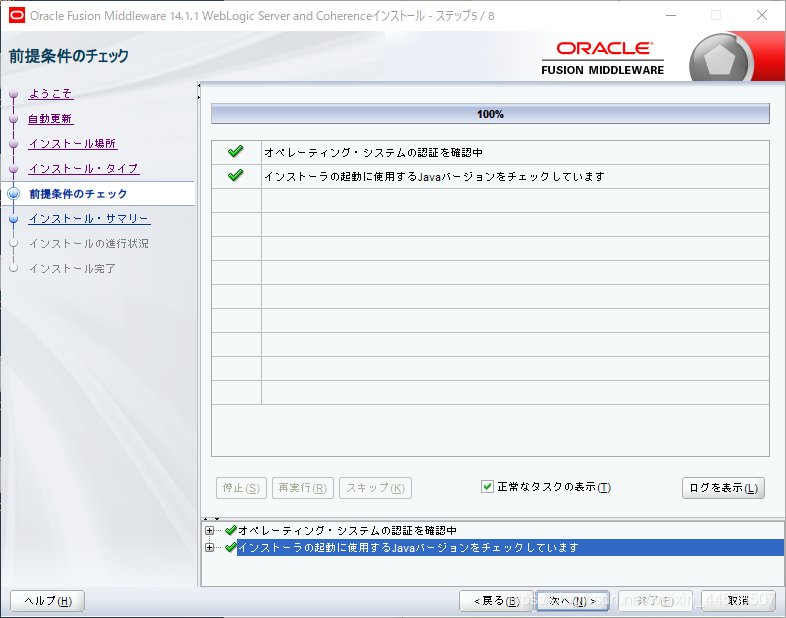Click the 自動更新 step bullet icon

pyautogui.click(x=14, y=119)
